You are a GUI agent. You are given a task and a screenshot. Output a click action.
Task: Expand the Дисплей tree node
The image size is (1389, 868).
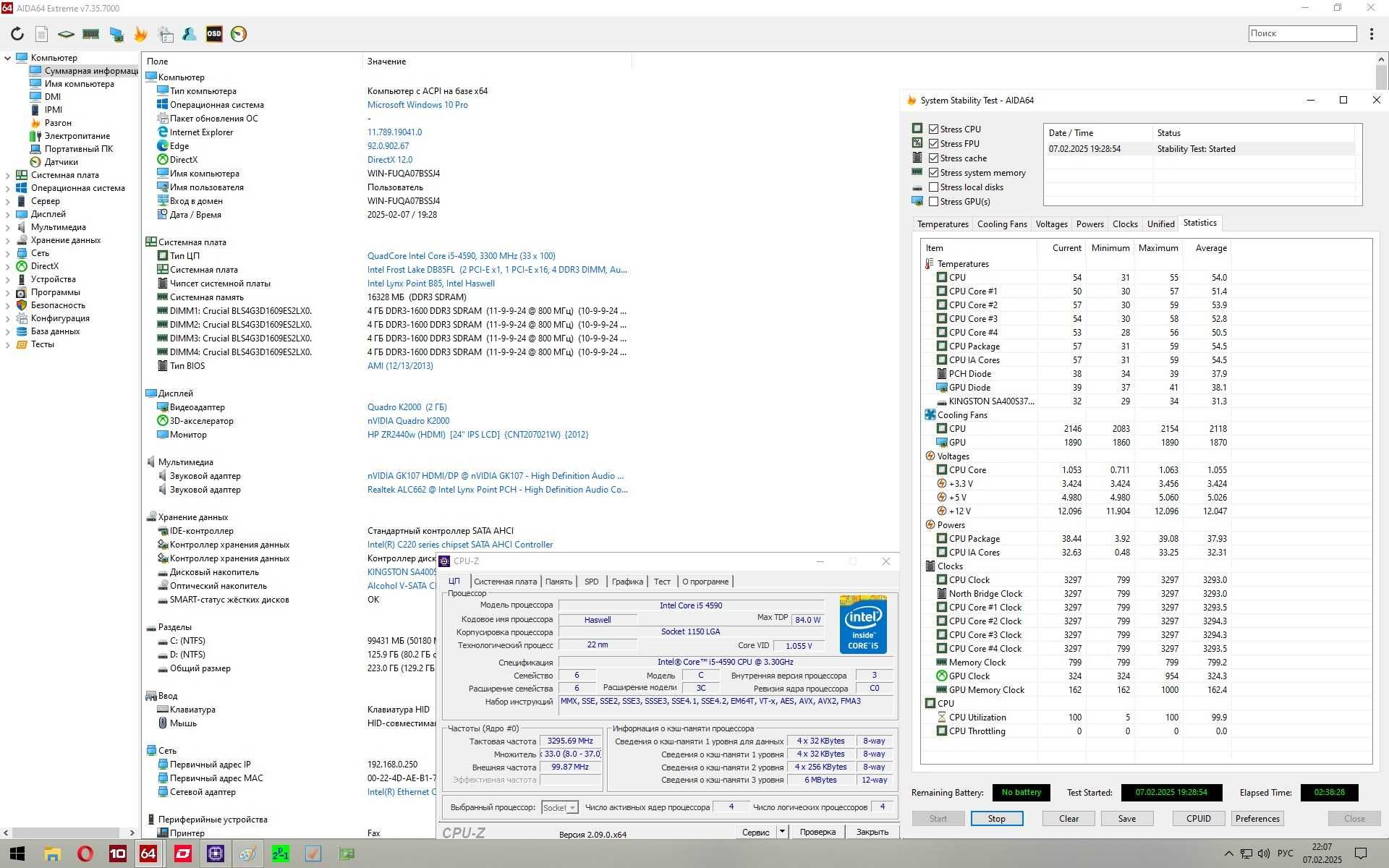[x=8, y=214]
